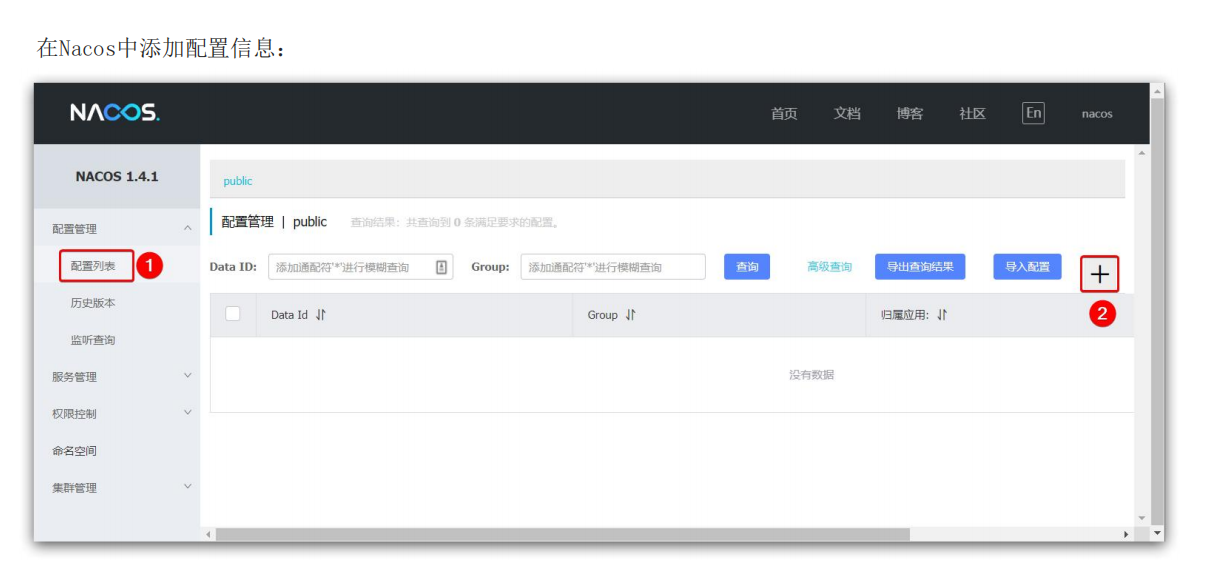Sort by 归属应用 column arrows
The width and height of the screenshot is (1223, 564).
pos(942,315)
